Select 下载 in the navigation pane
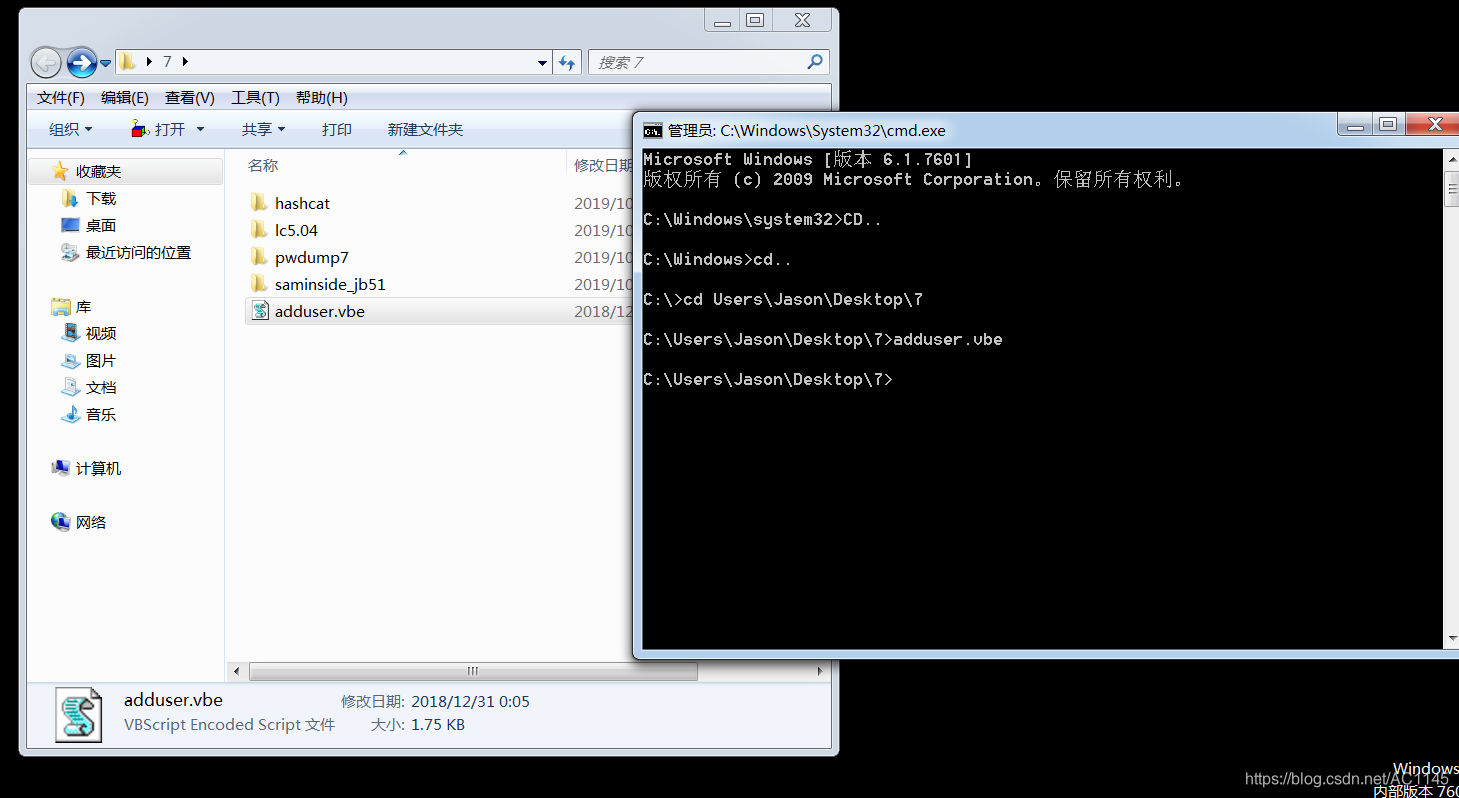The width and height of the screenshot is (1459, 798). (101, 199)
